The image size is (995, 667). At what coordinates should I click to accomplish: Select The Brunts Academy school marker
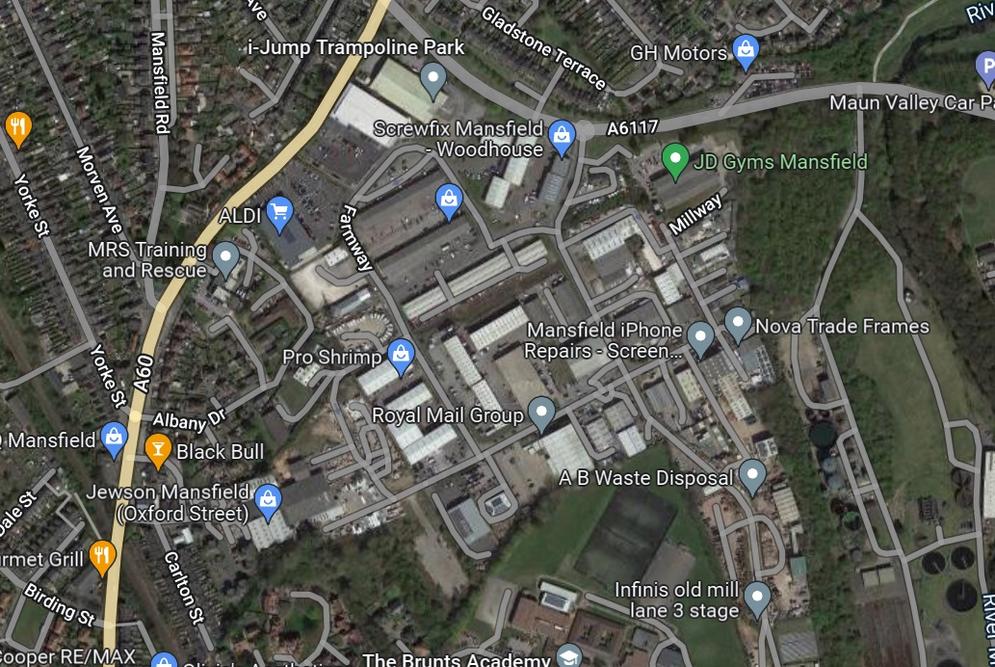(x=569, y=657)
